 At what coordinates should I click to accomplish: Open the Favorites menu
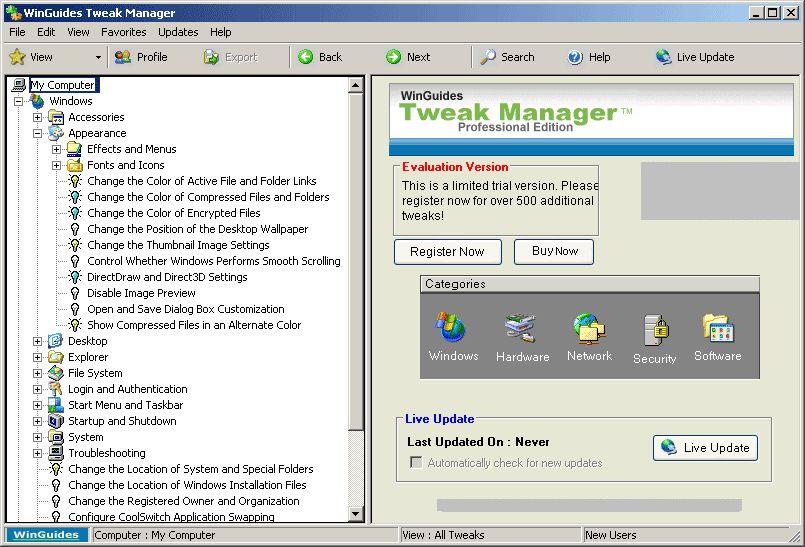pos(123,32)
